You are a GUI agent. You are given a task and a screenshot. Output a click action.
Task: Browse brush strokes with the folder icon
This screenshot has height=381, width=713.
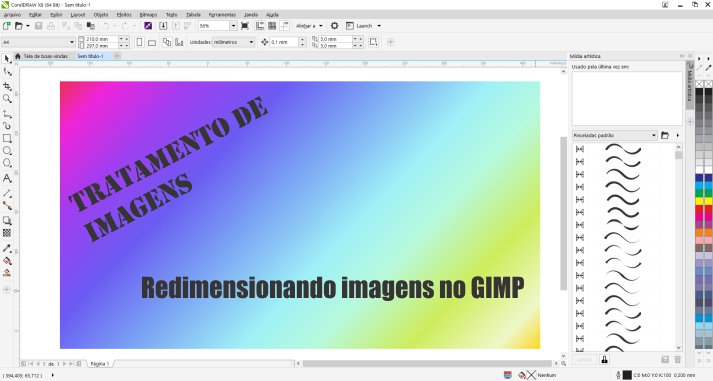(x=665, y=135)
